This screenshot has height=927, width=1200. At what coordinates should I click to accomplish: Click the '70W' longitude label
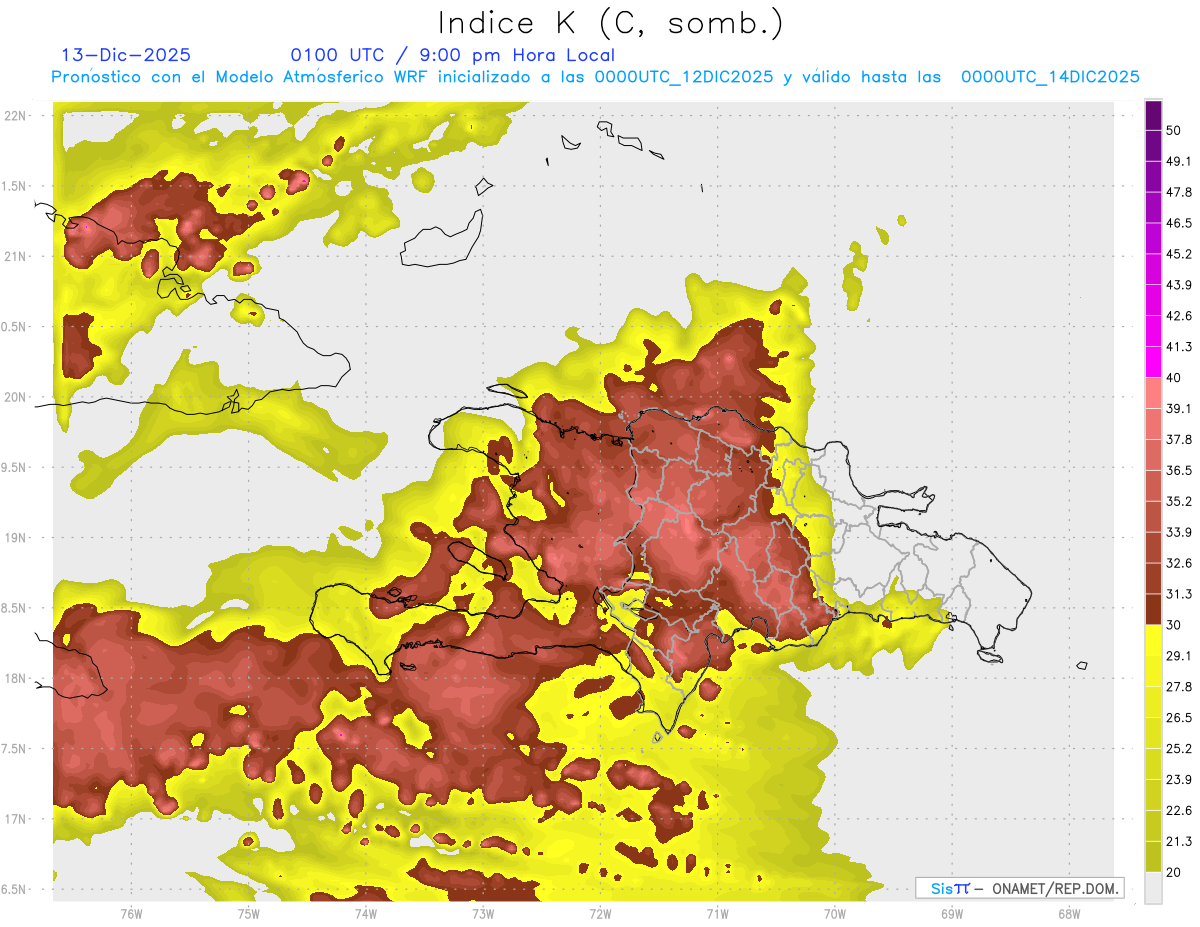click(x=835, y=914)
